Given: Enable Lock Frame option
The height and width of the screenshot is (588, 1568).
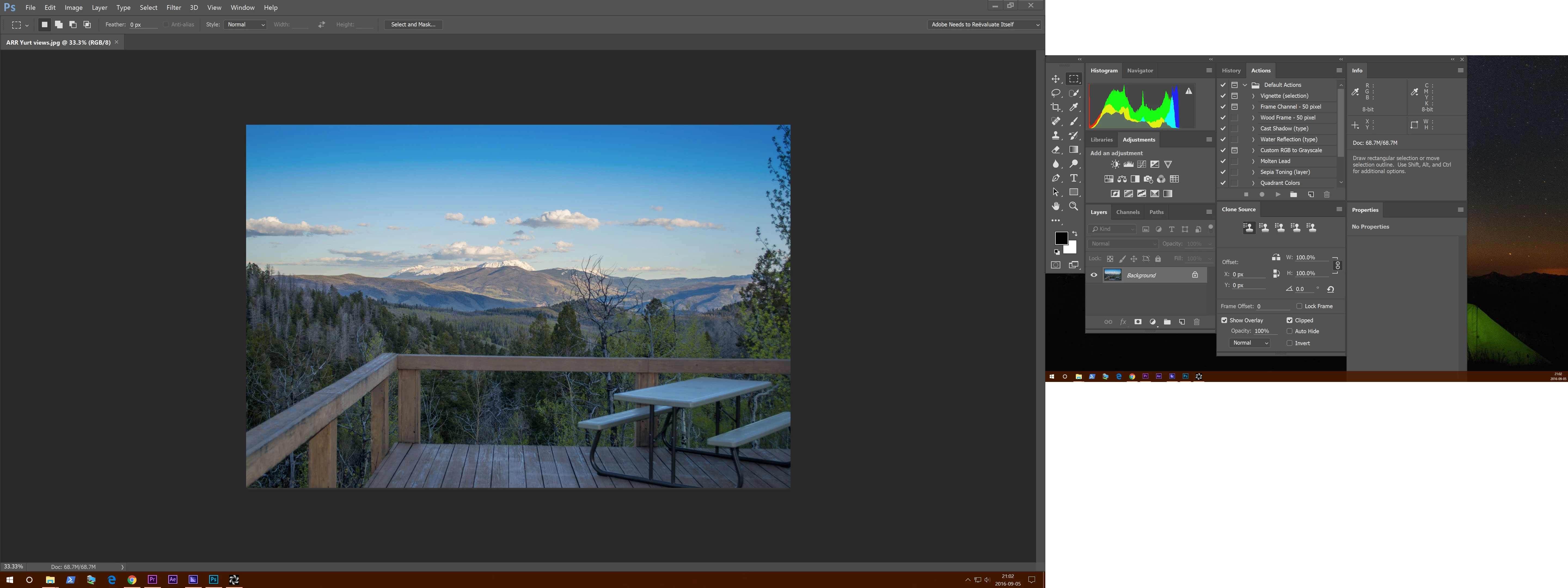Looking at the screenshot, I should coord(1299,306).
